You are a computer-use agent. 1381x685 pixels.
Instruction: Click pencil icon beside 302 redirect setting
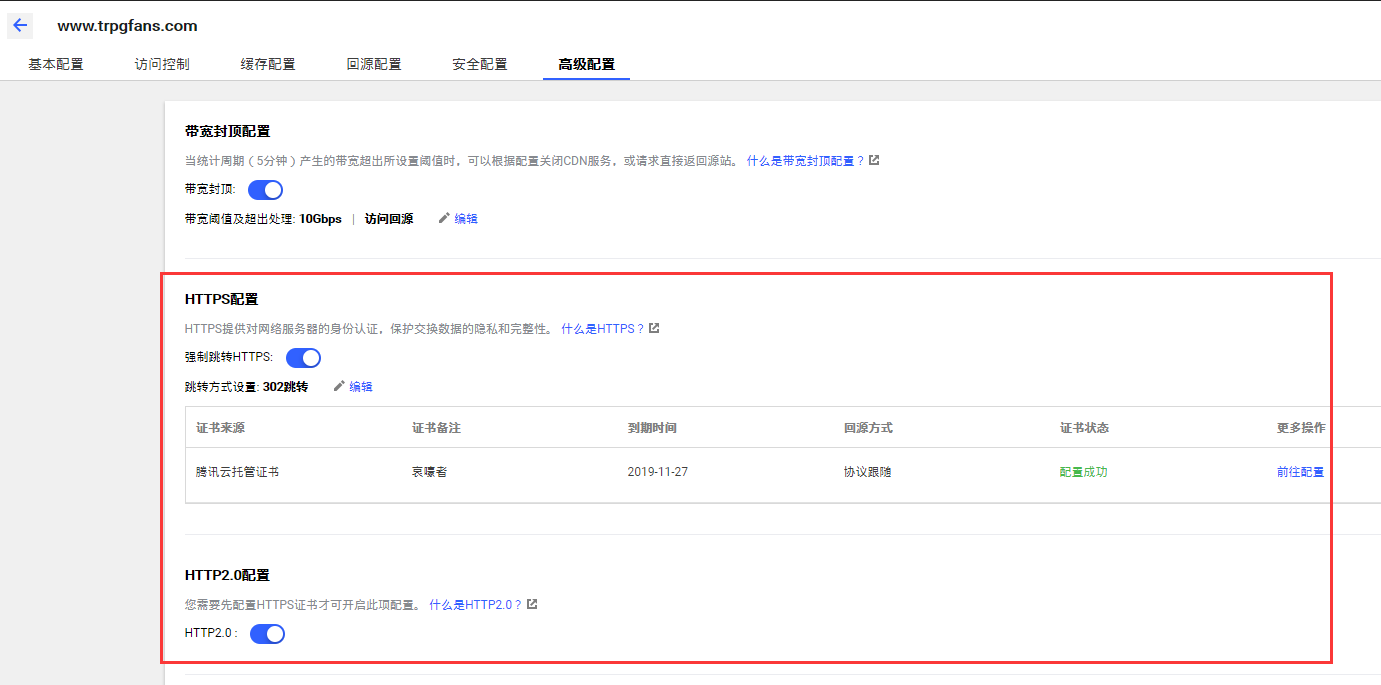[339, 386]
